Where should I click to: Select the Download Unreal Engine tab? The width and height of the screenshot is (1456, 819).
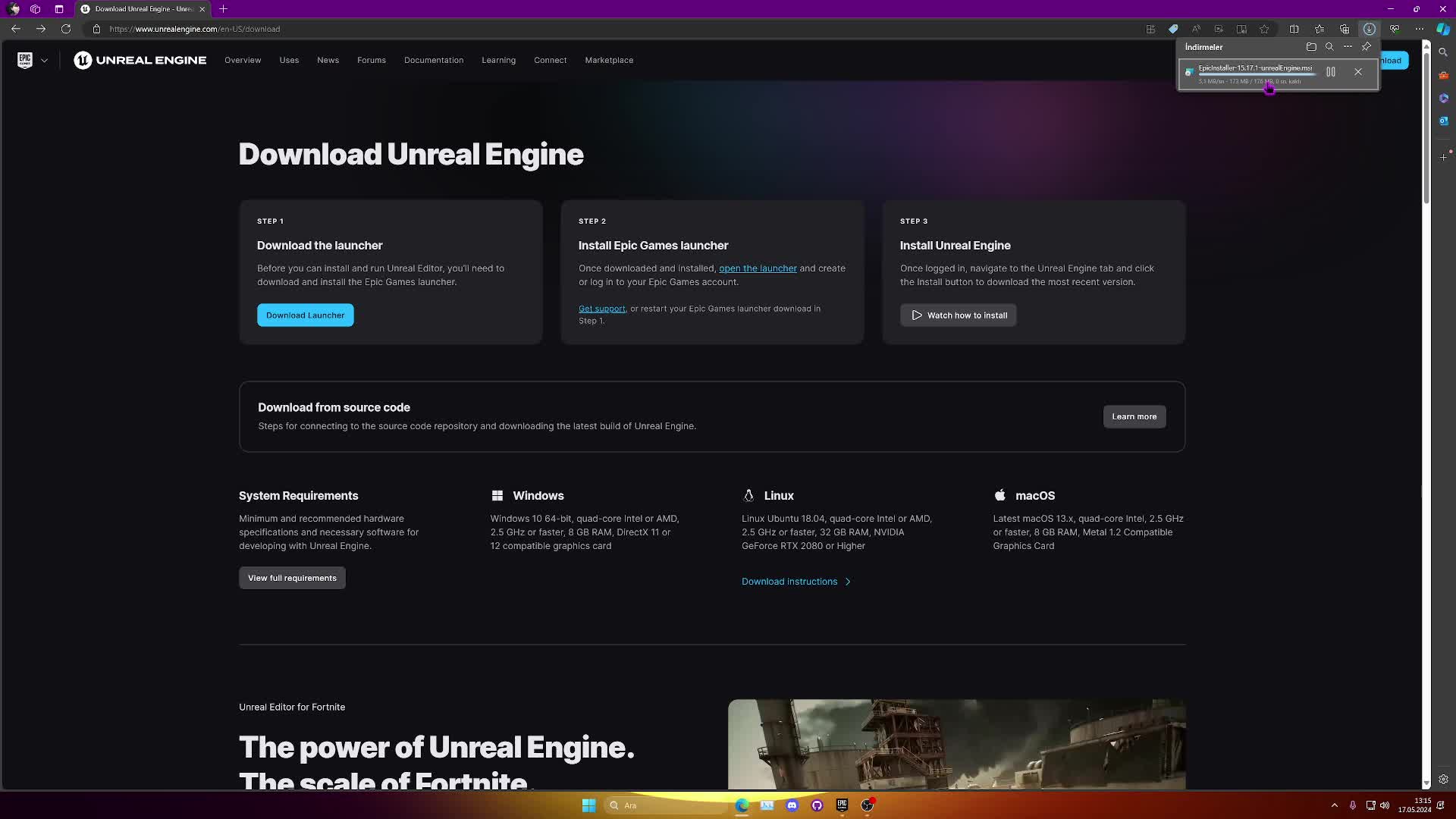143,9
